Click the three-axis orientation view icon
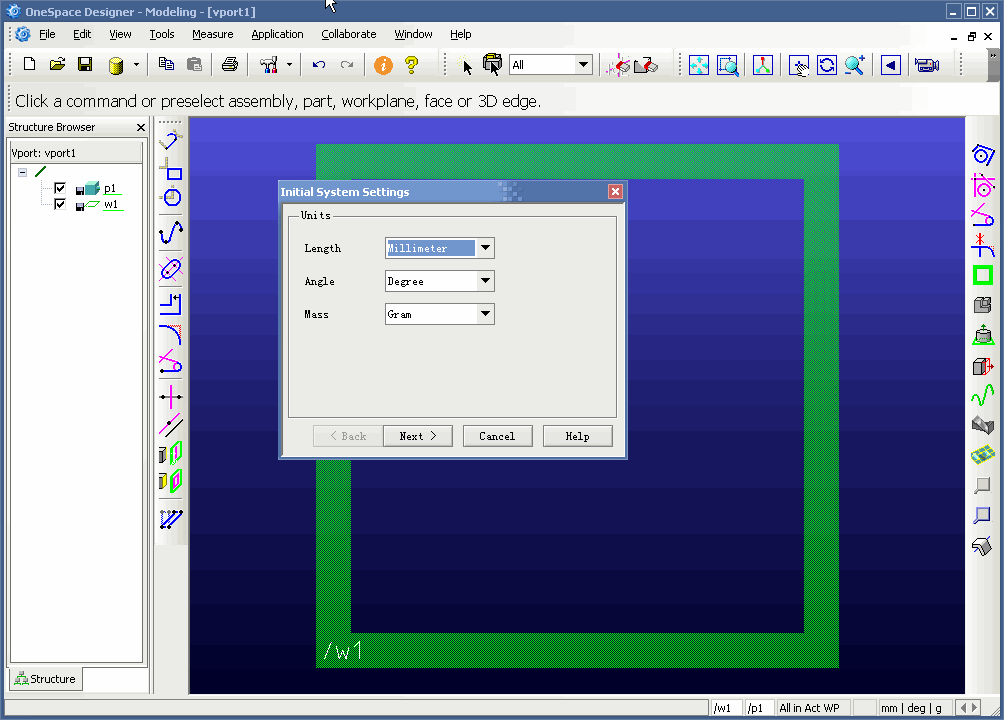 click(x=763, y=65)
